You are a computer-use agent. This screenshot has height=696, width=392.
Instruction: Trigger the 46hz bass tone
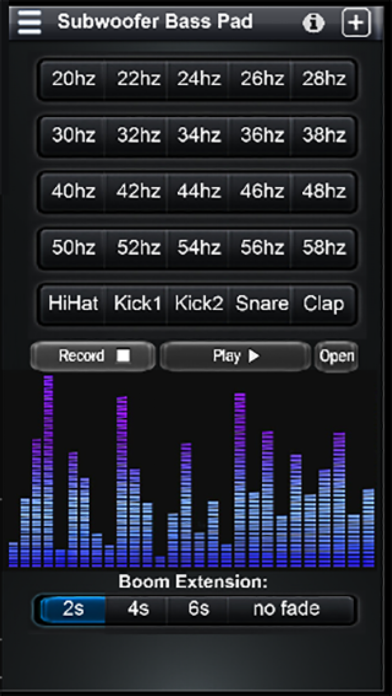coord(260,192)
